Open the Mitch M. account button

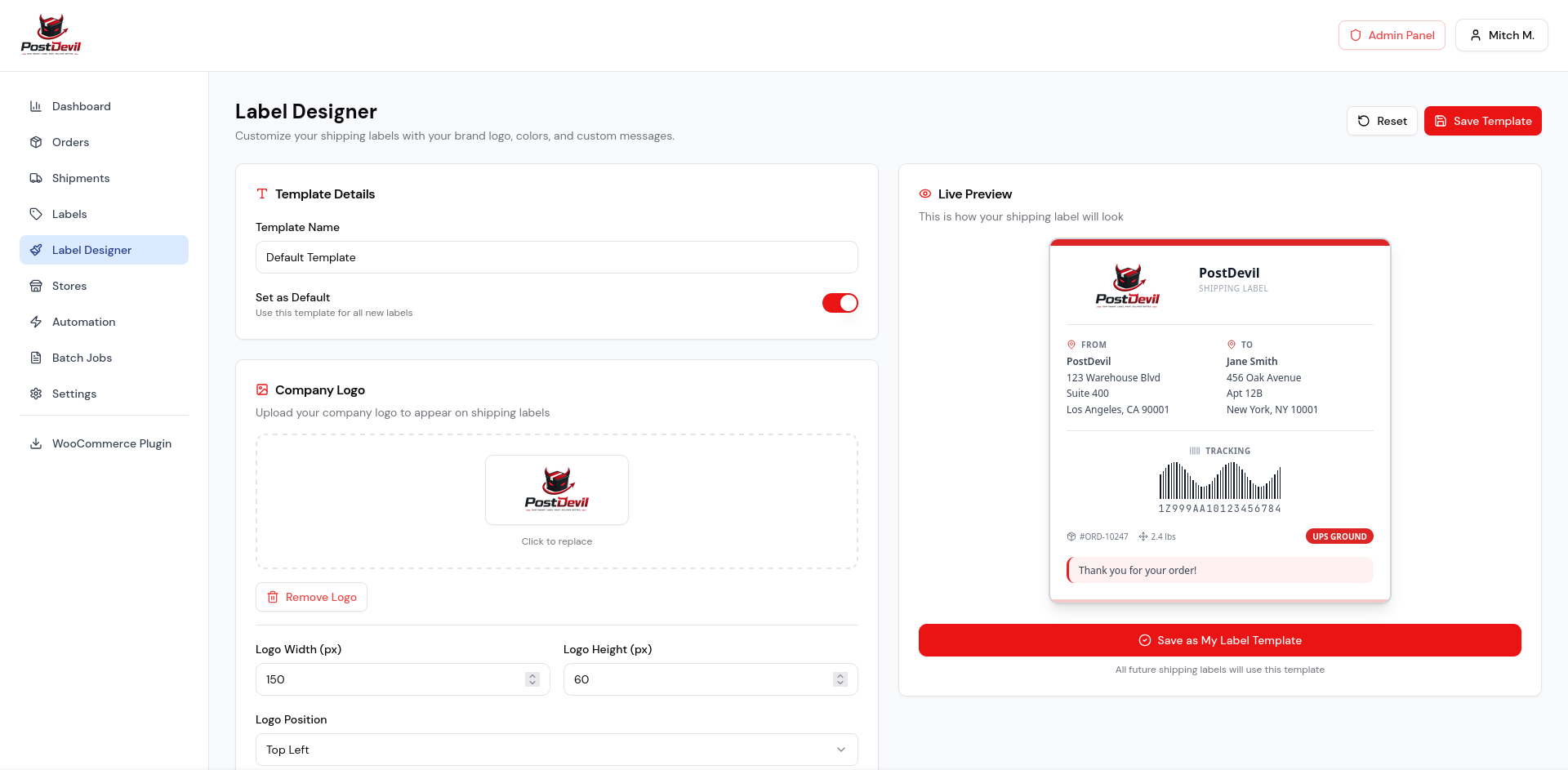coord(1501,35)
